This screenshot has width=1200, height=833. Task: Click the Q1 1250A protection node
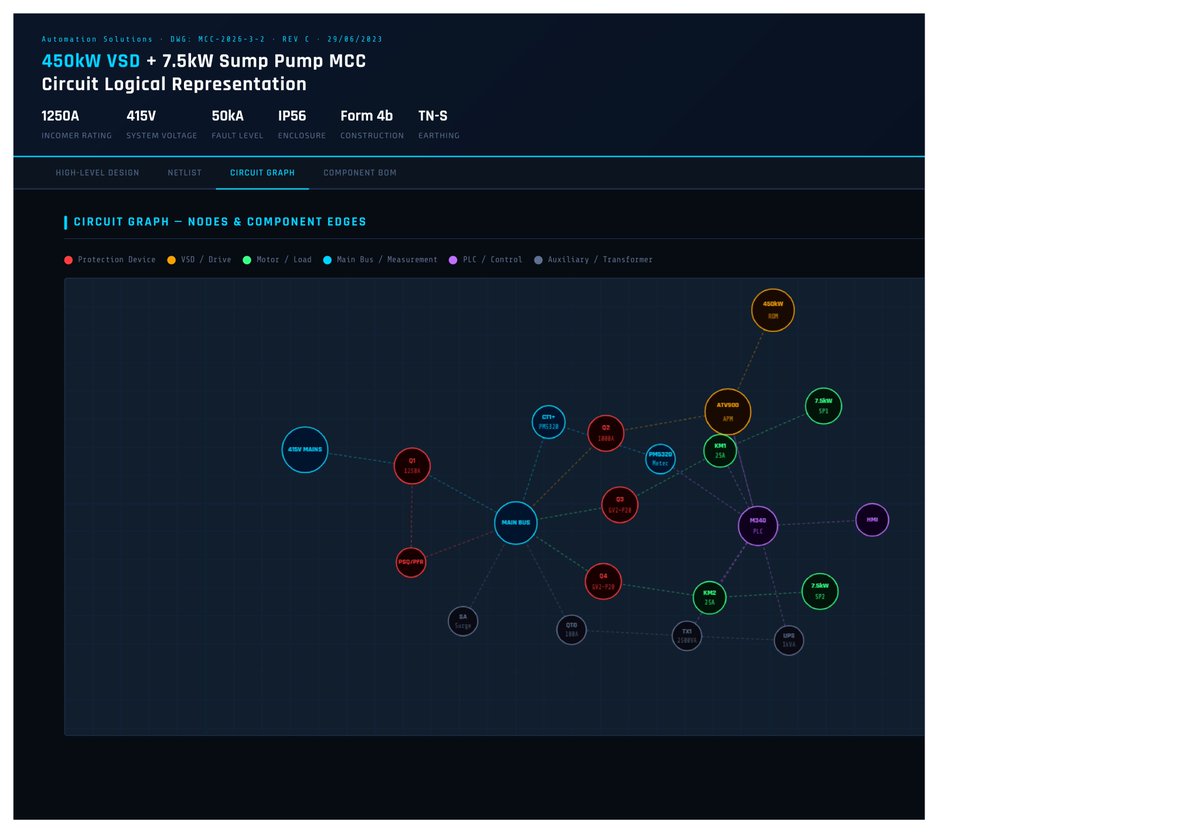412,466
